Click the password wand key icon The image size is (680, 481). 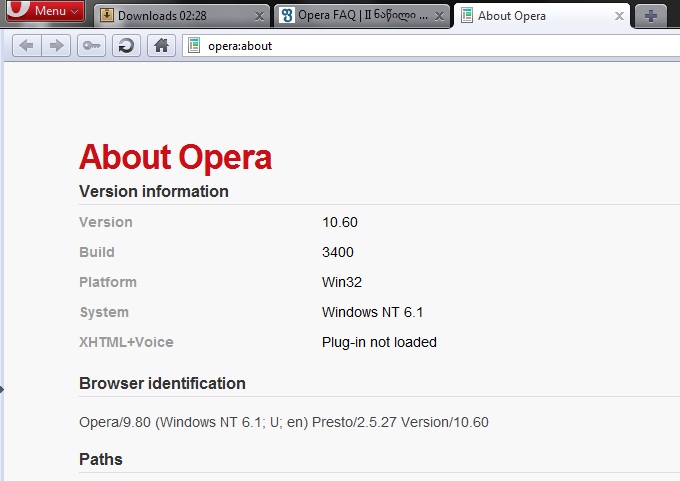click(91, 45)
